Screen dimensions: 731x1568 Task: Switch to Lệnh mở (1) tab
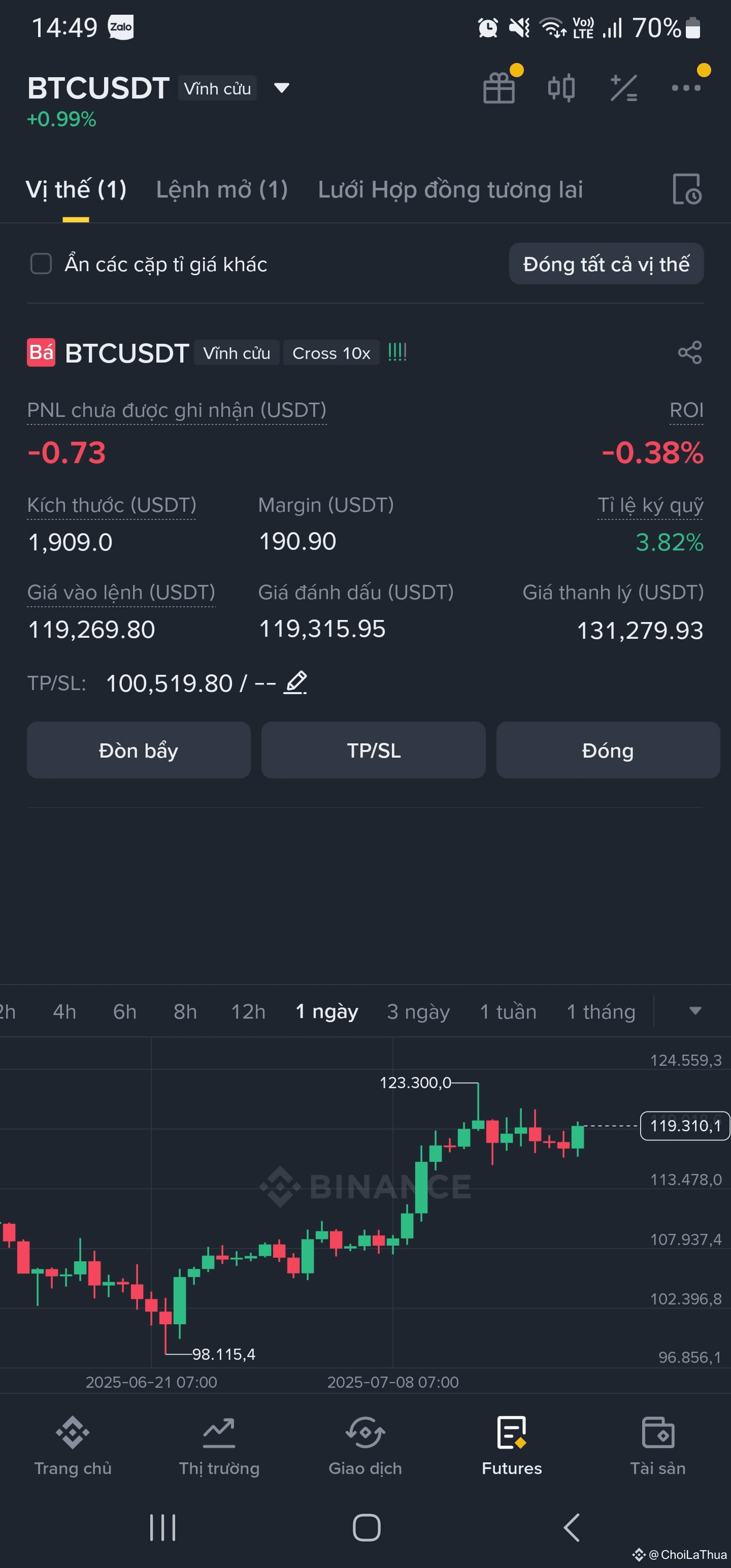[x=221, y=190]
